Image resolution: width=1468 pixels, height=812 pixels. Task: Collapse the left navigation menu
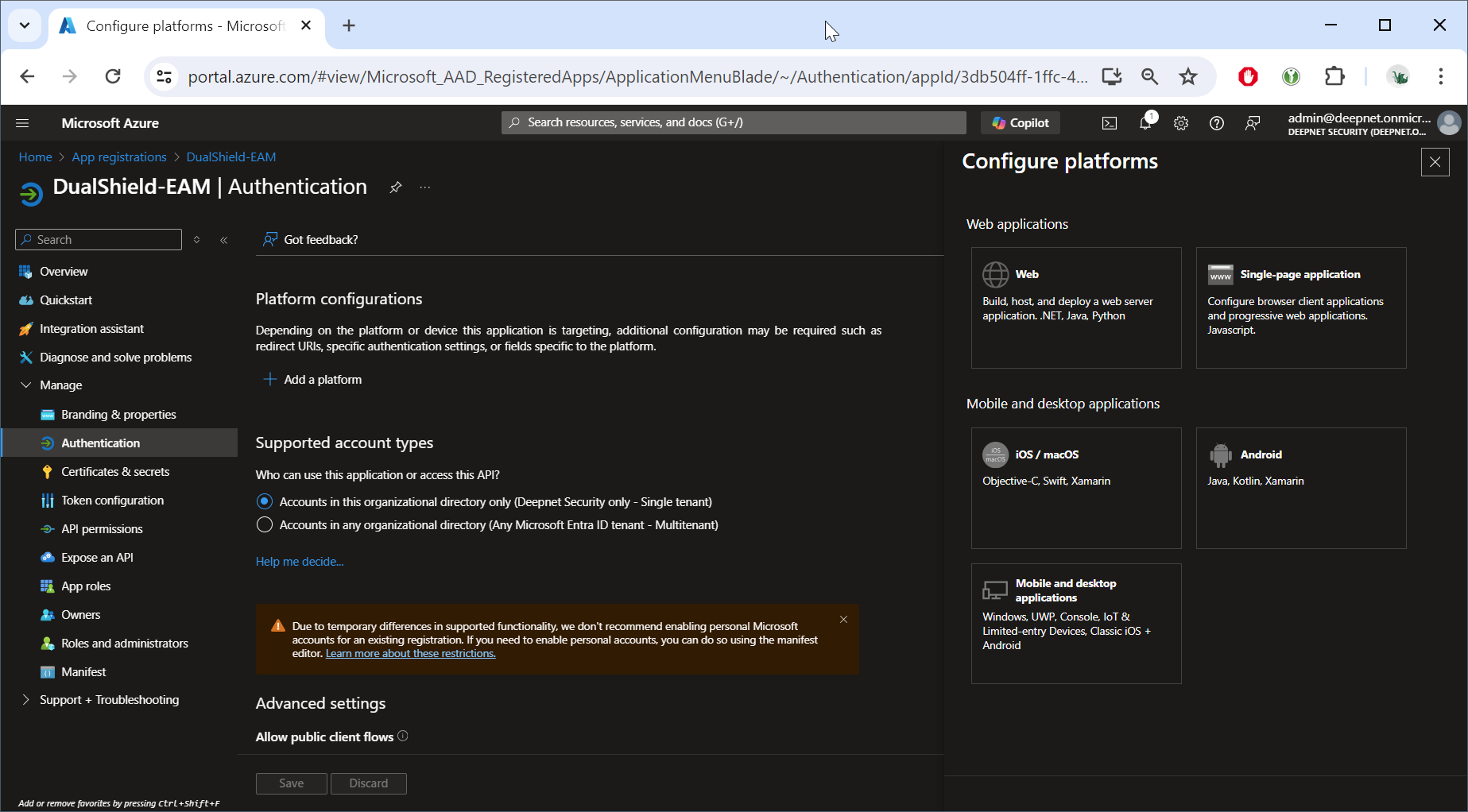(x=224, y=240)
